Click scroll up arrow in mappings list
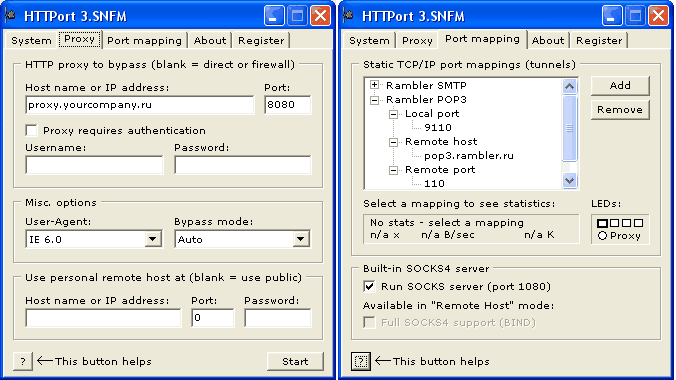Screen dimensions: 676x380 click(x=569, y=86)
